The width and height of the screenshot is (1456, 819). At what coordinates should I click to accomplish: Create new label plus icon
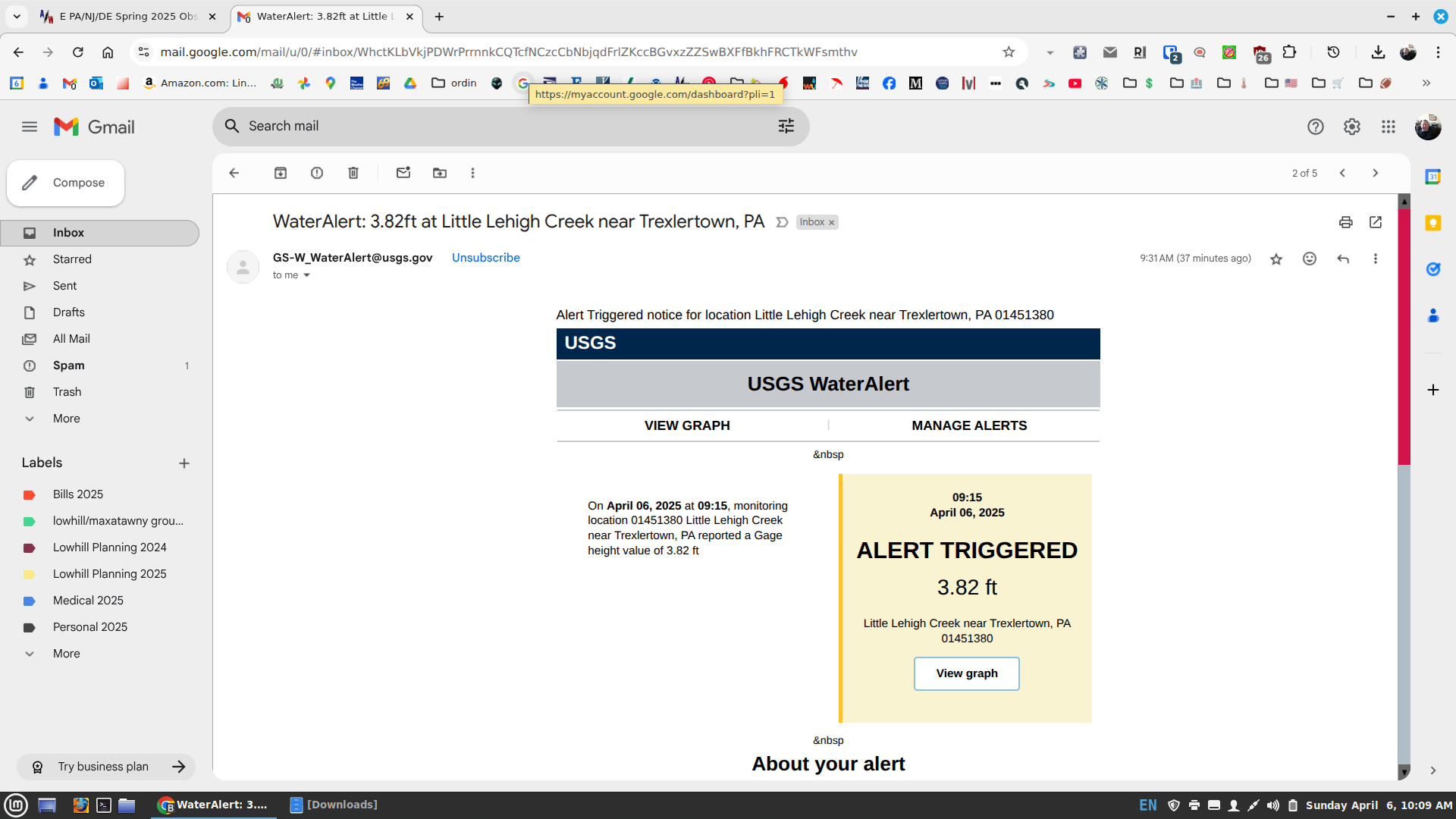click(x=184, y=463)
